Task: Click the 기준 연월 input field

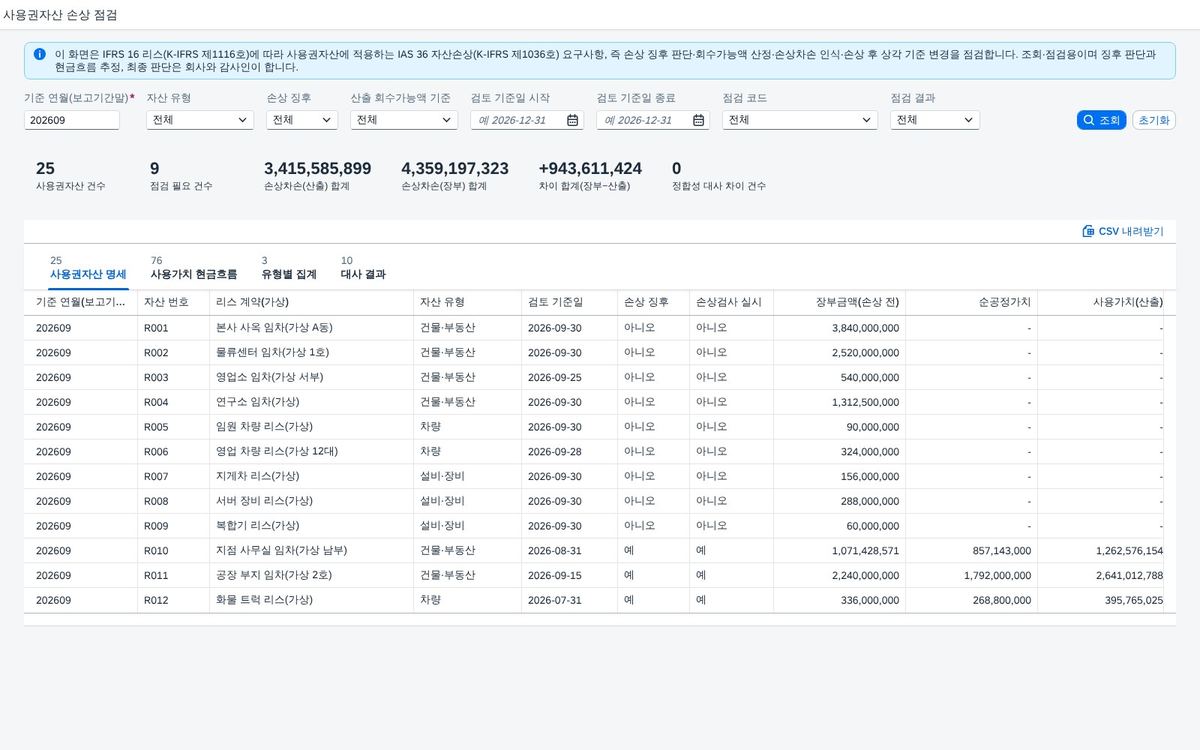Action: pyautogui.click(x=72, y=120)
